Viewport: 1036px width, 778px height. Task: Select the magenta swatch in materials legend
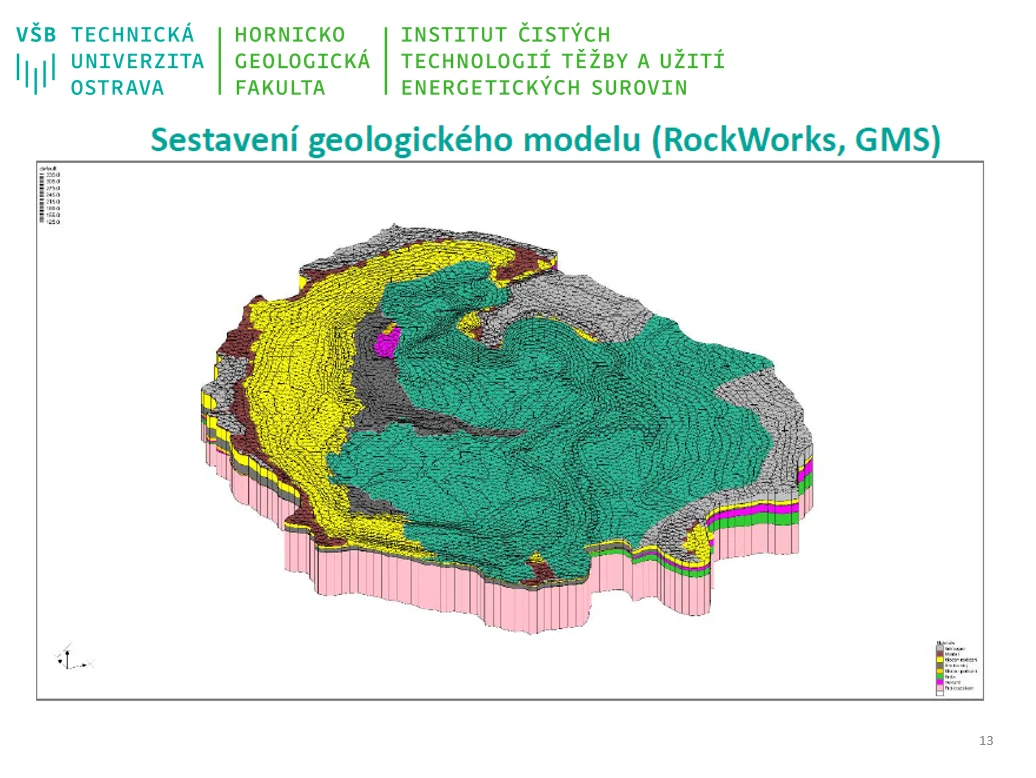click(x=940, y=682)
